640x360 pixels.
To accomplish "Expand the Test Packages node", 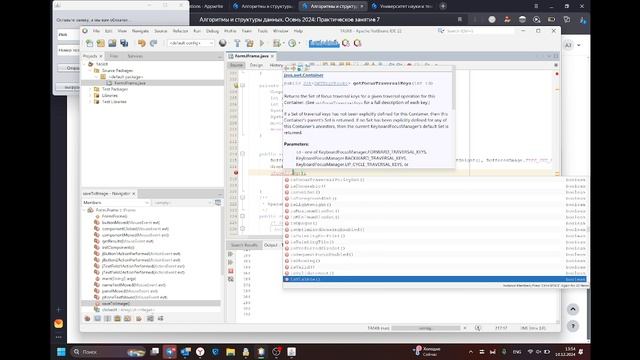I will click(90, 89).
